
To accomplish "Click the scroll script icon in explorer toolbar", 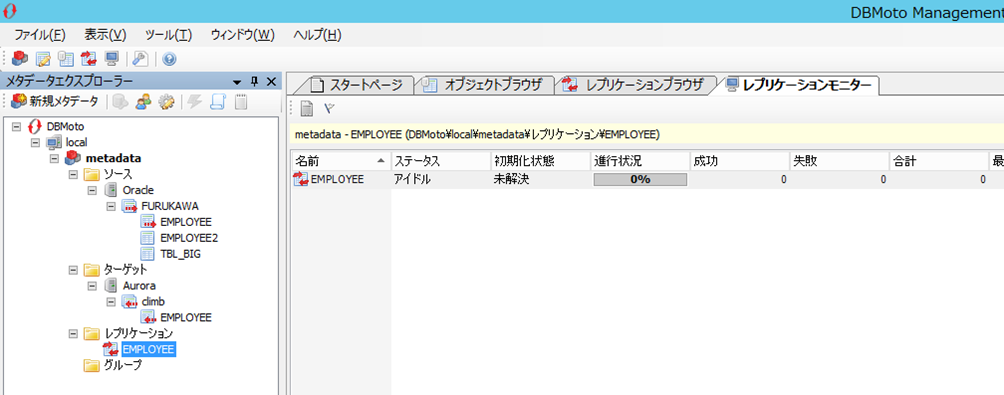I will [217, 101].
